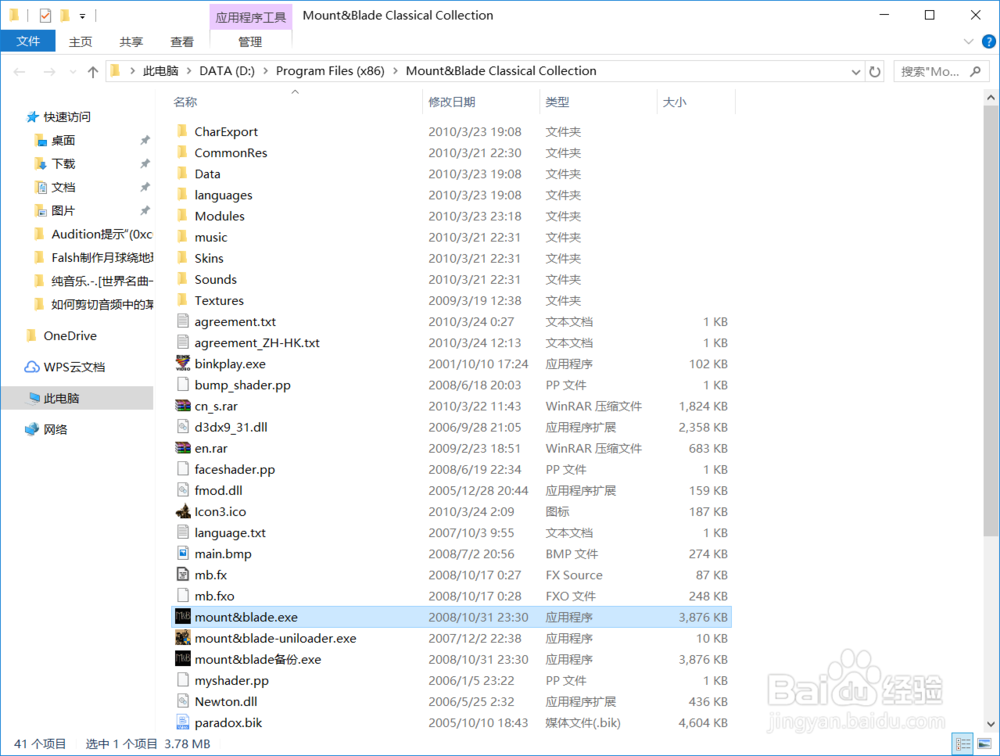This screenshot has height=756, width=1000.
Task: Expand chevron after DATA (D:) in path
Action: [x=265, y=71]
